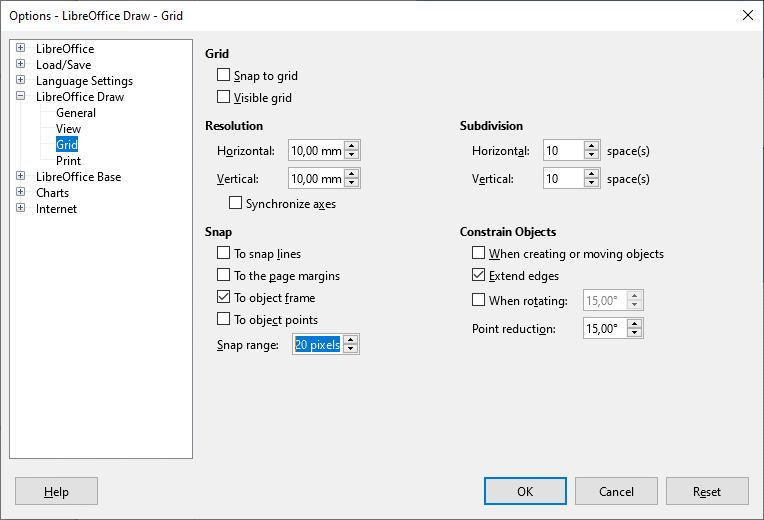This screenshot has width=764, height=520.
Task: Open the View page under LibreOffice Draw
Action: [x=68, y=129]
